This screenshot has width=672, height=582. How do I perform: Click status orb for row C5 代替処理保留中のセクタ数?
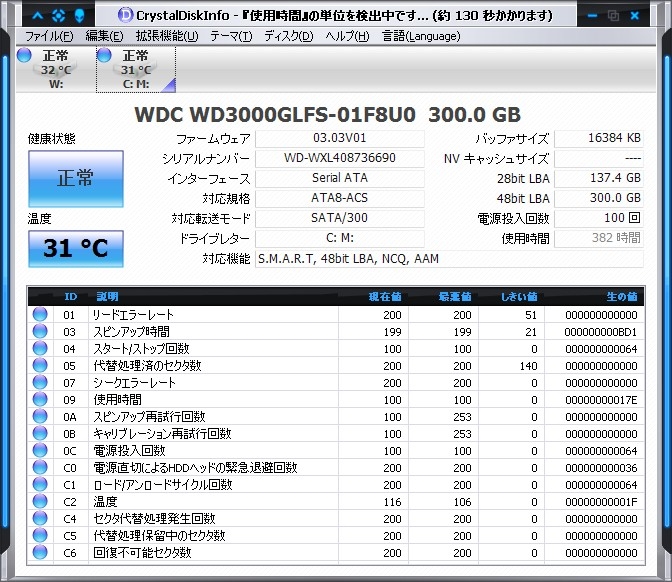40,535
